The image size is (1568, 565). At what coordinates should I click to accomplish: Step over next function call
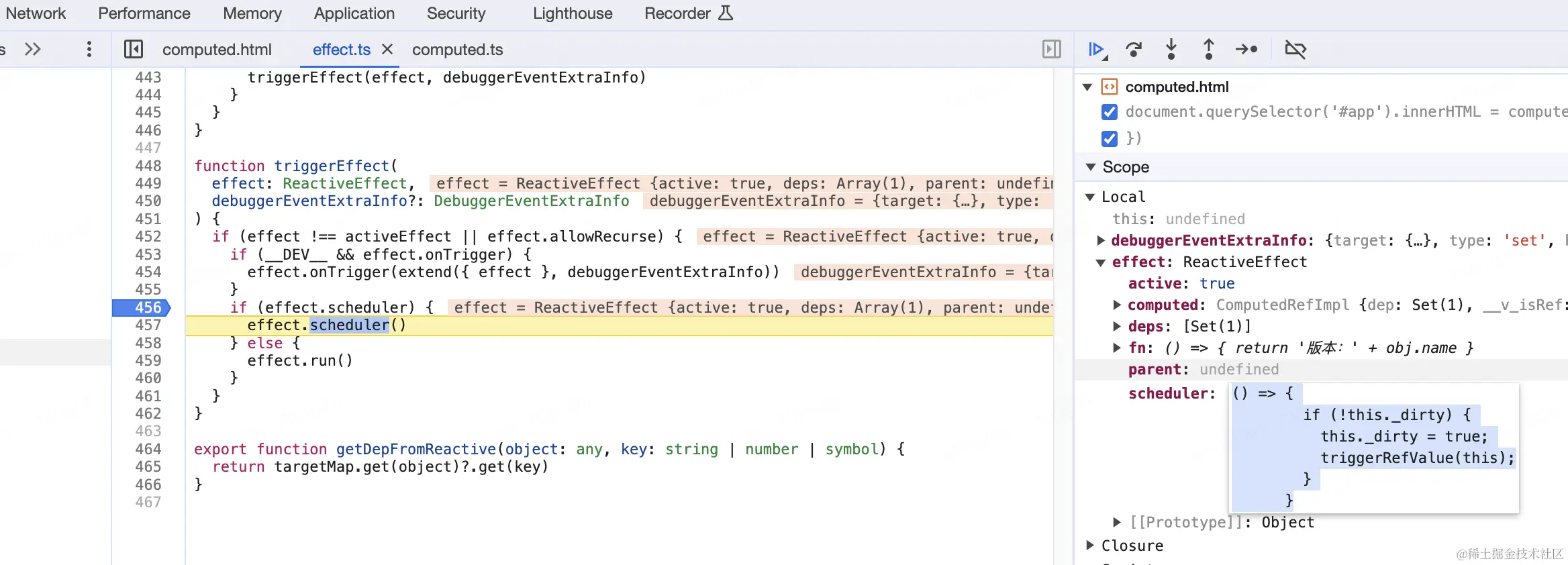point(1134,49)
